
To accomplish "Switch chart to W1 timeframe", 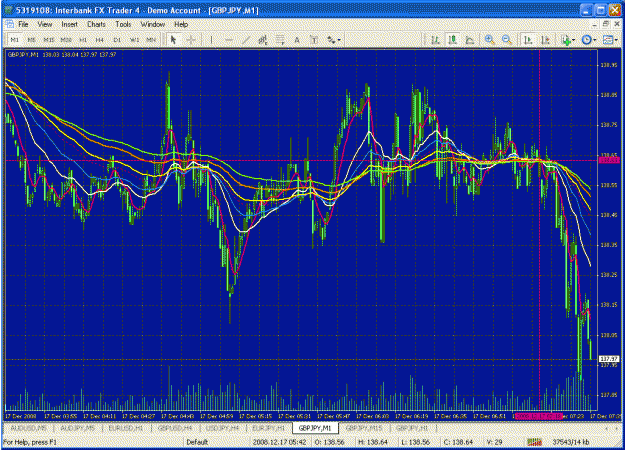I will pyautogui.click(x=134, y=39).
